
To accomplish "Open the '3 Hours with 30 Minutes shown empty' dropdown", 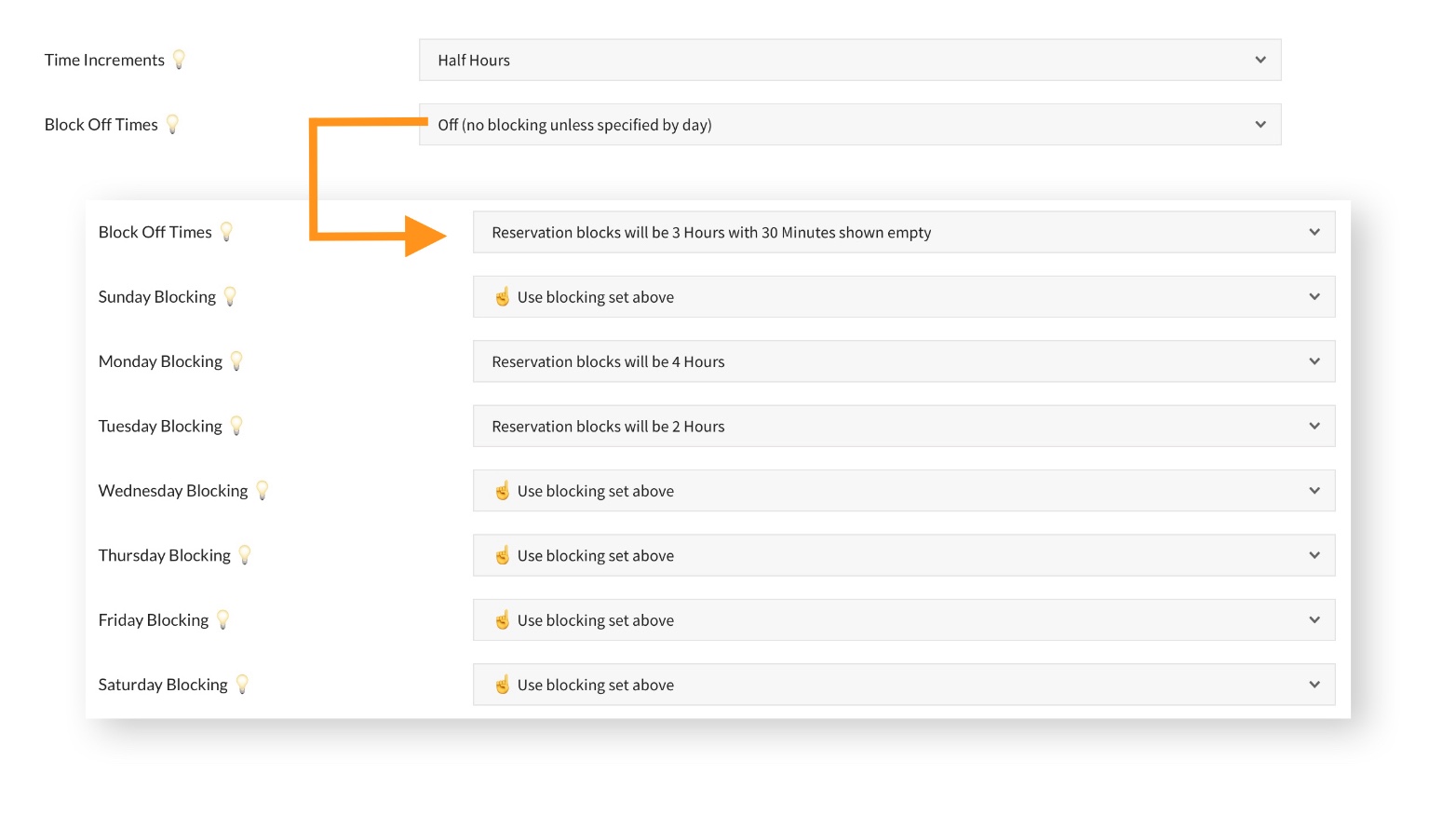I will pyautogui.click(x=903, y=232).
